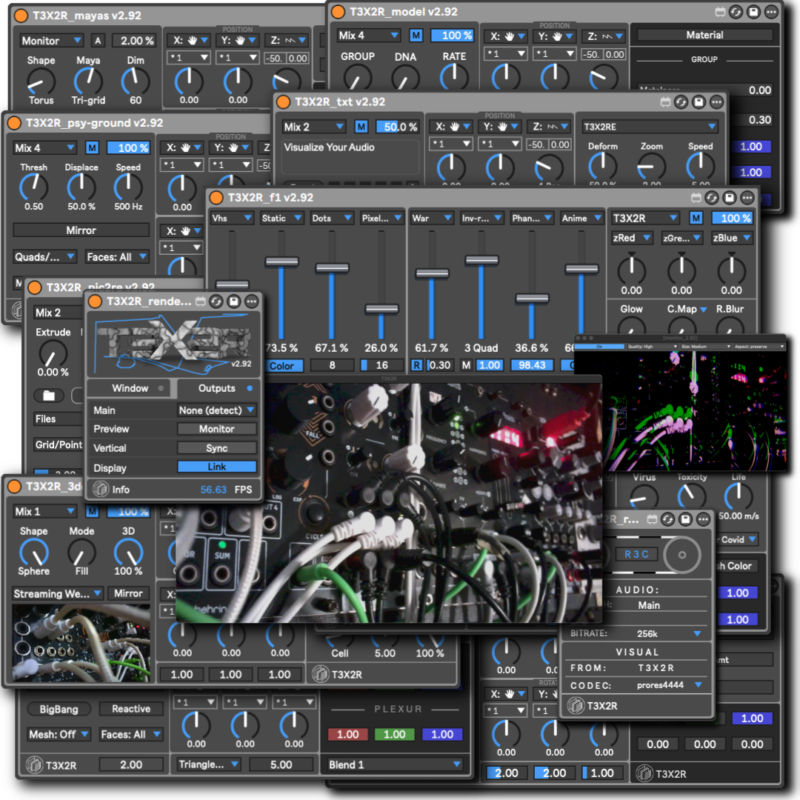800x800 pixels.
Task: Click red 1.00 color value under PLEXUR
Action: point(347,734)
